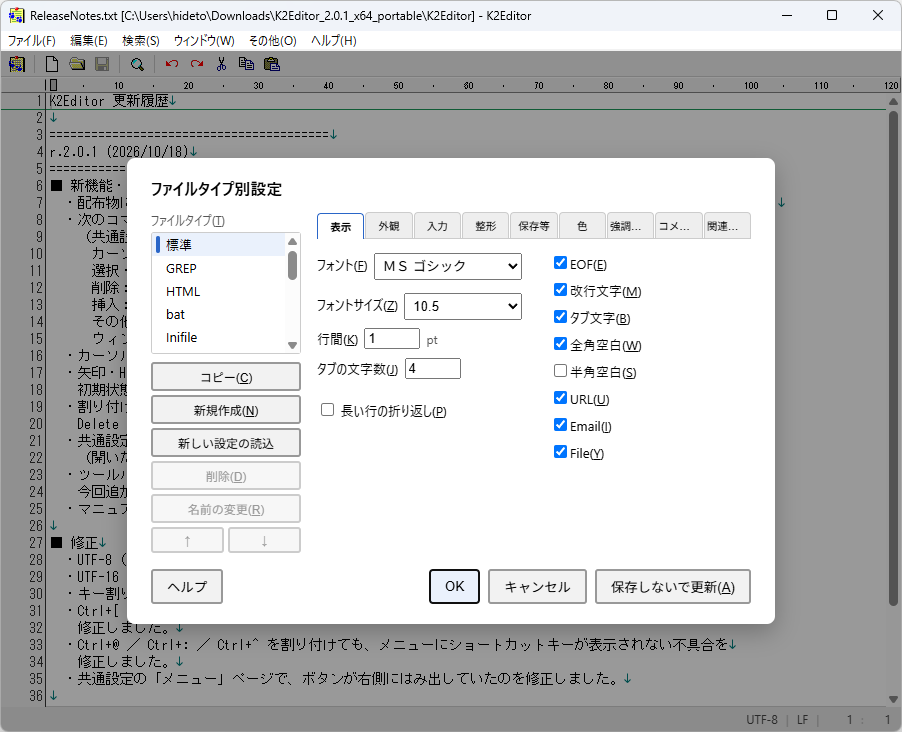Switch to the 外観 tab
The height and width of the screenshot is (732, 902).
click(389, 226)
